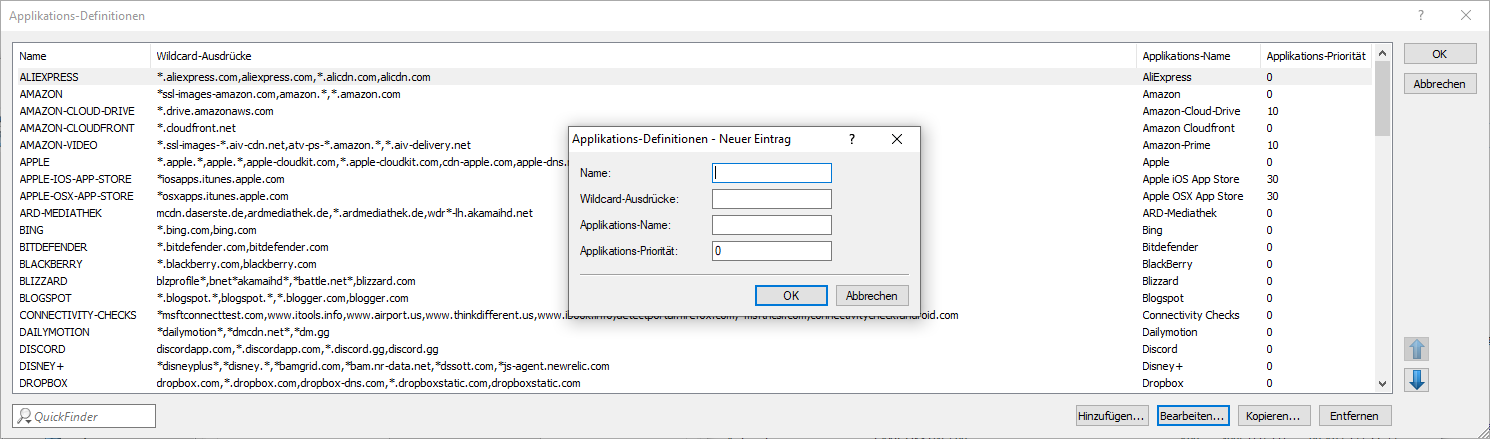The width and height of the screenshot is (1490, 439).
Task: Select the Applikations-Name input box
Action: (771, 225)
